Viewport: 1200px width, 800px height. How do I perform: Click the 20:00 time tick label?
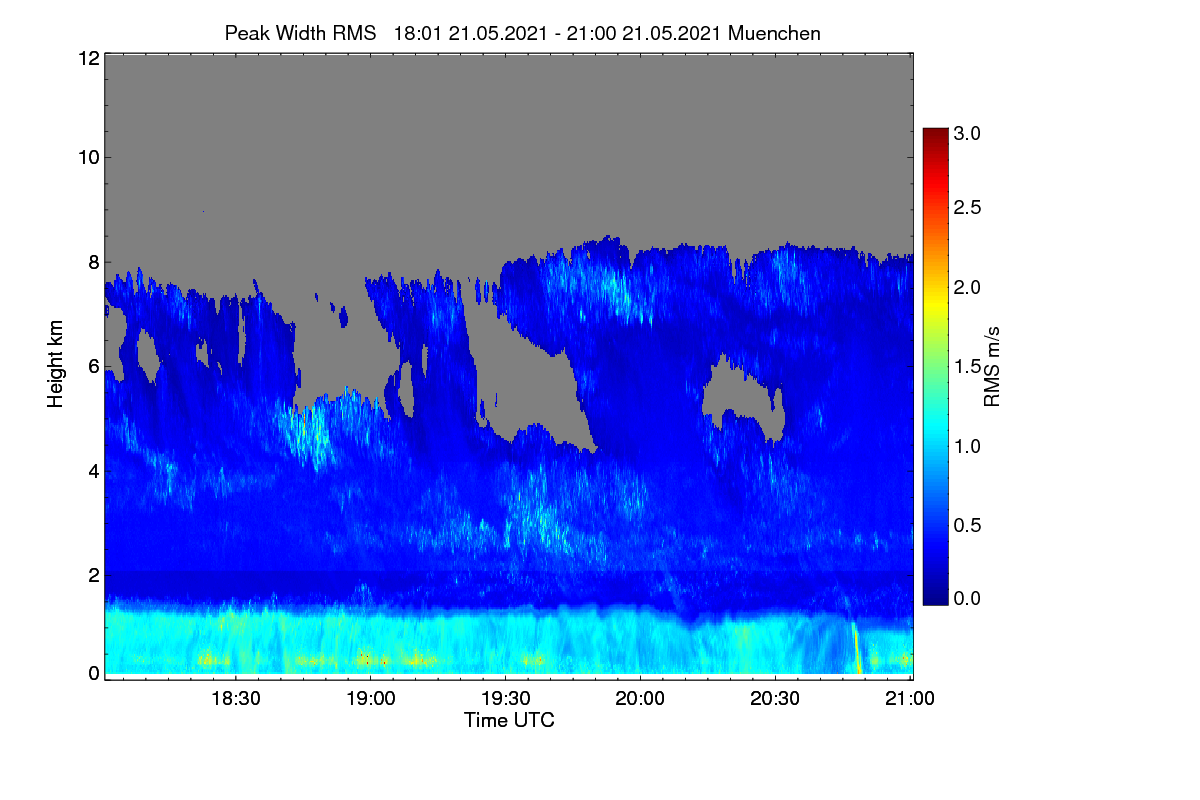(641, 699)
